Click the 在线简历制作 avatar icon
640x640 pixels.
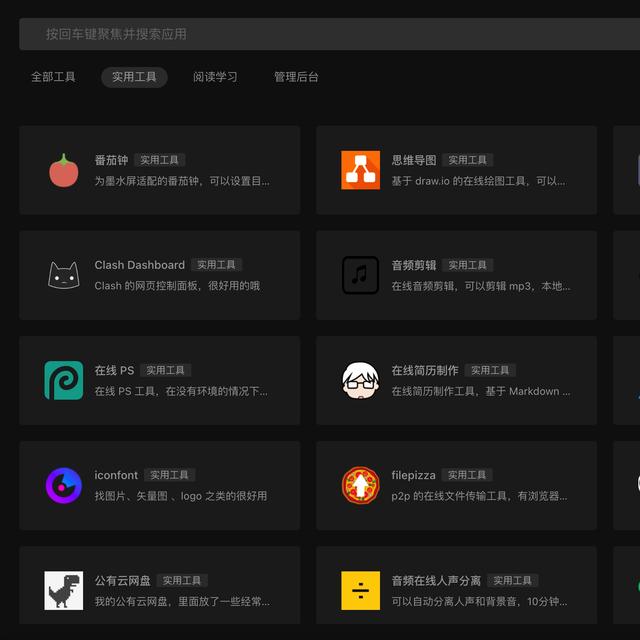pyautogui.click(x=360, y=380)
